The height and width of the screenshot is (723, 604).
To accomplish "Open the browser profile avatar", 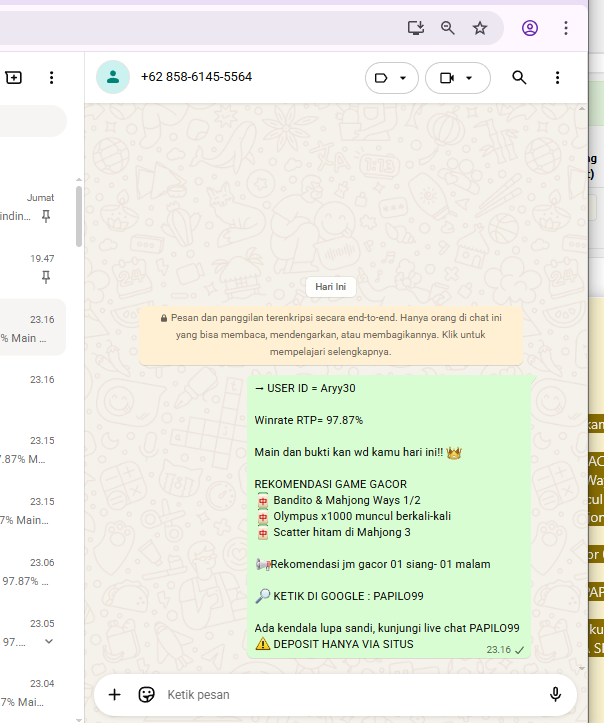I will point(530,28).
